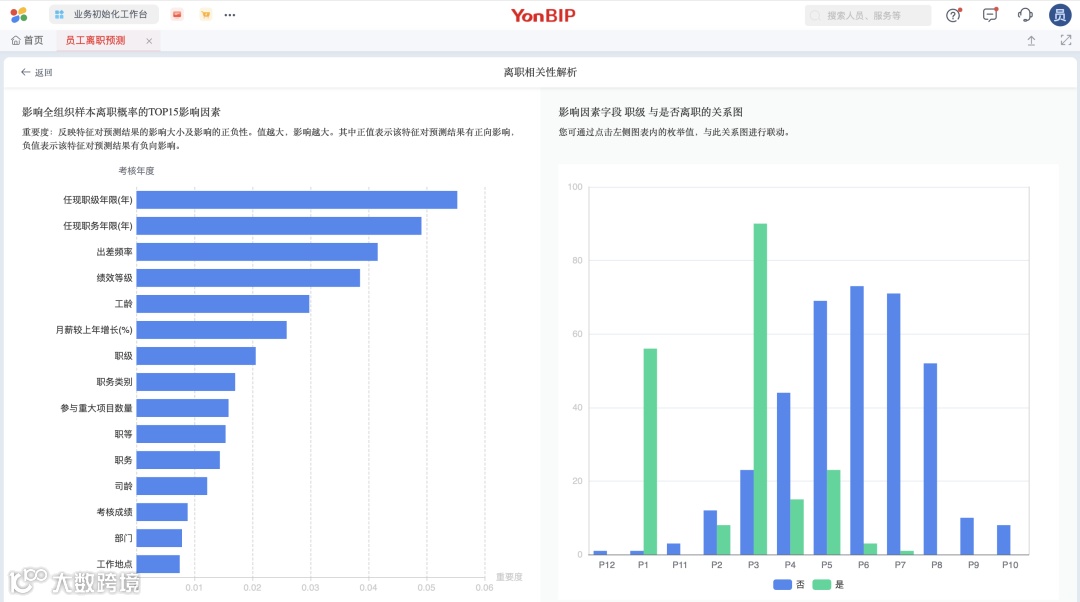Click the blue P5 bar
The width and height of the screenshot is (1080, 602).
click(x=820, y=428)
